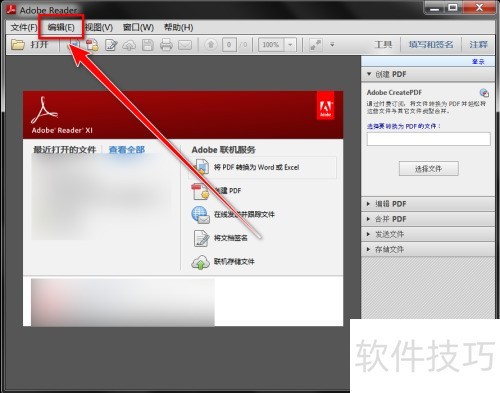Open the zoom level dropdown arrow
Viewport: 500px width, 393px height.
tap(290, 45)
